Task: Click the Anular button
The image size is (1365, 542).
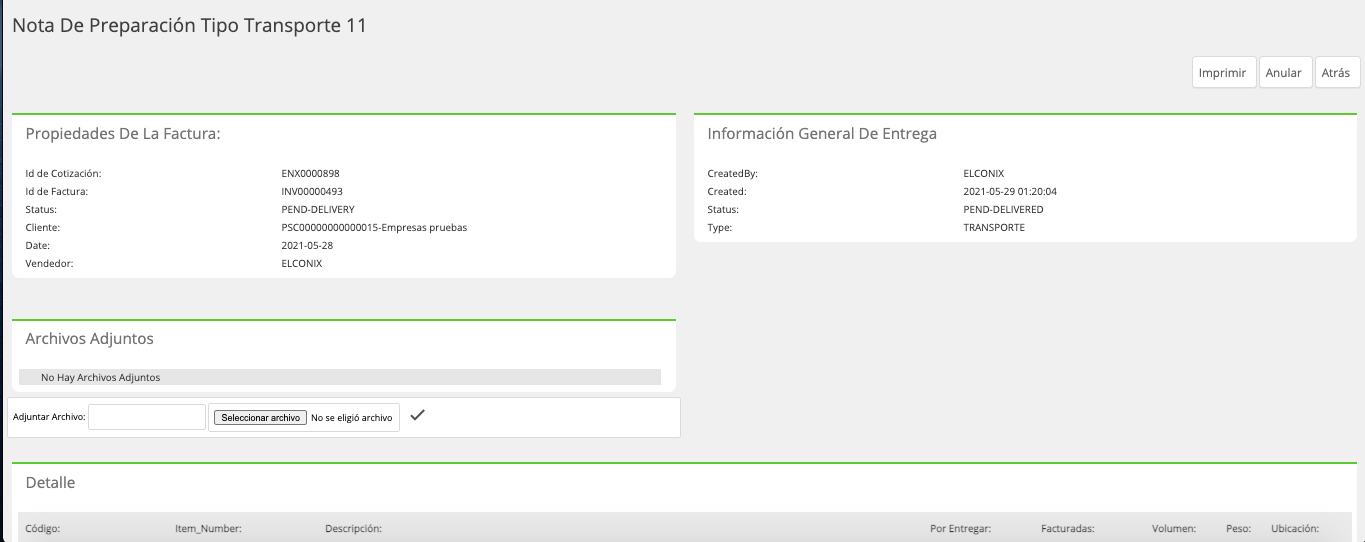Action: 1285,73
